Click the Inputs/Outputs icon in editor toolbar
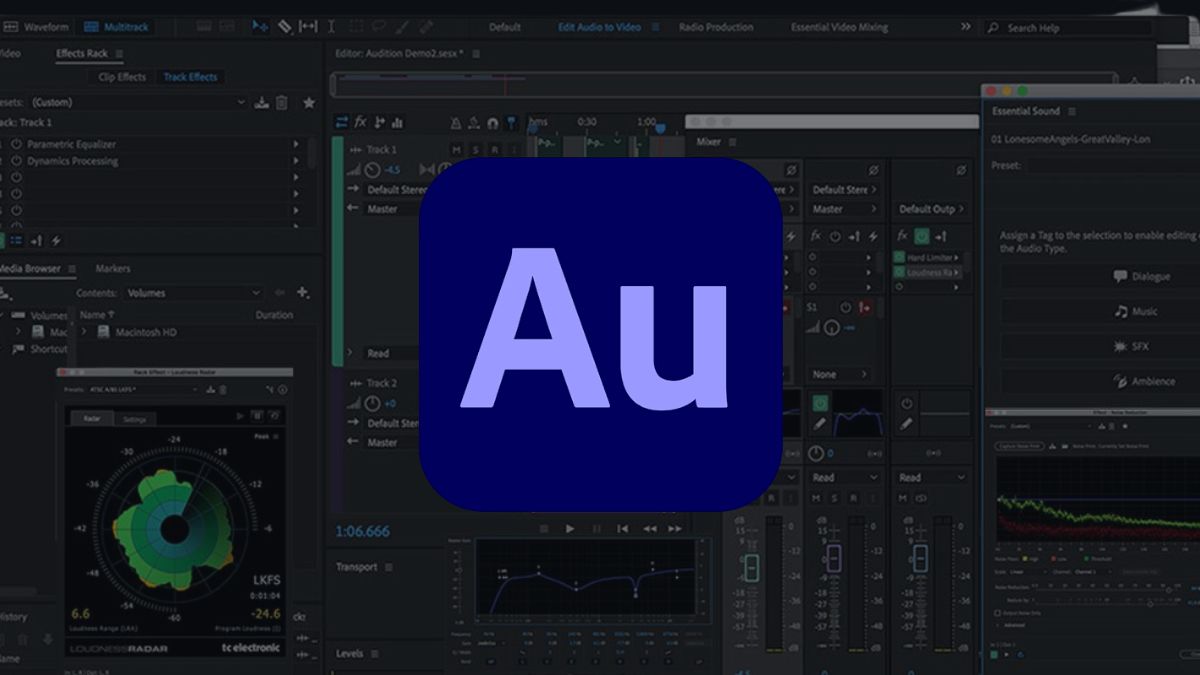The width and height of the screenshot is (1200, 675). 342,122
